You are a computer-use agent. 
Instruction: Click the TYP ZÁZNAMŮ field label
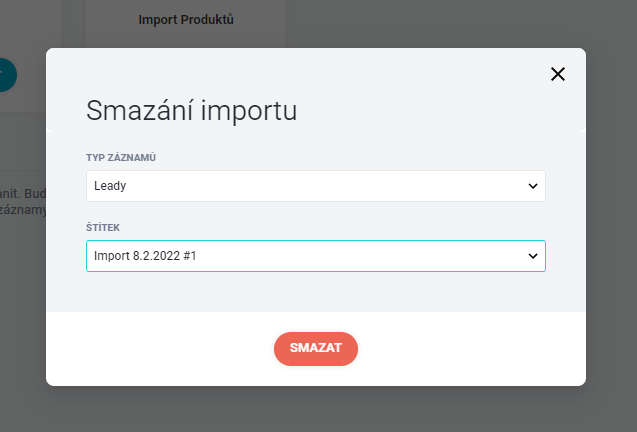click(121, 158)
